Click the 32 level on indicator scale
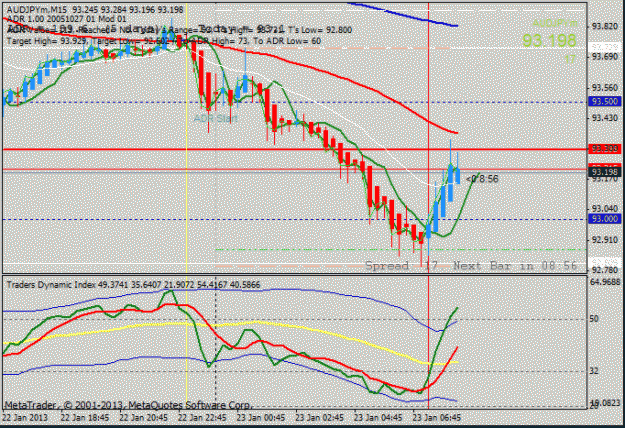625x428 pixels. point(594,371)
